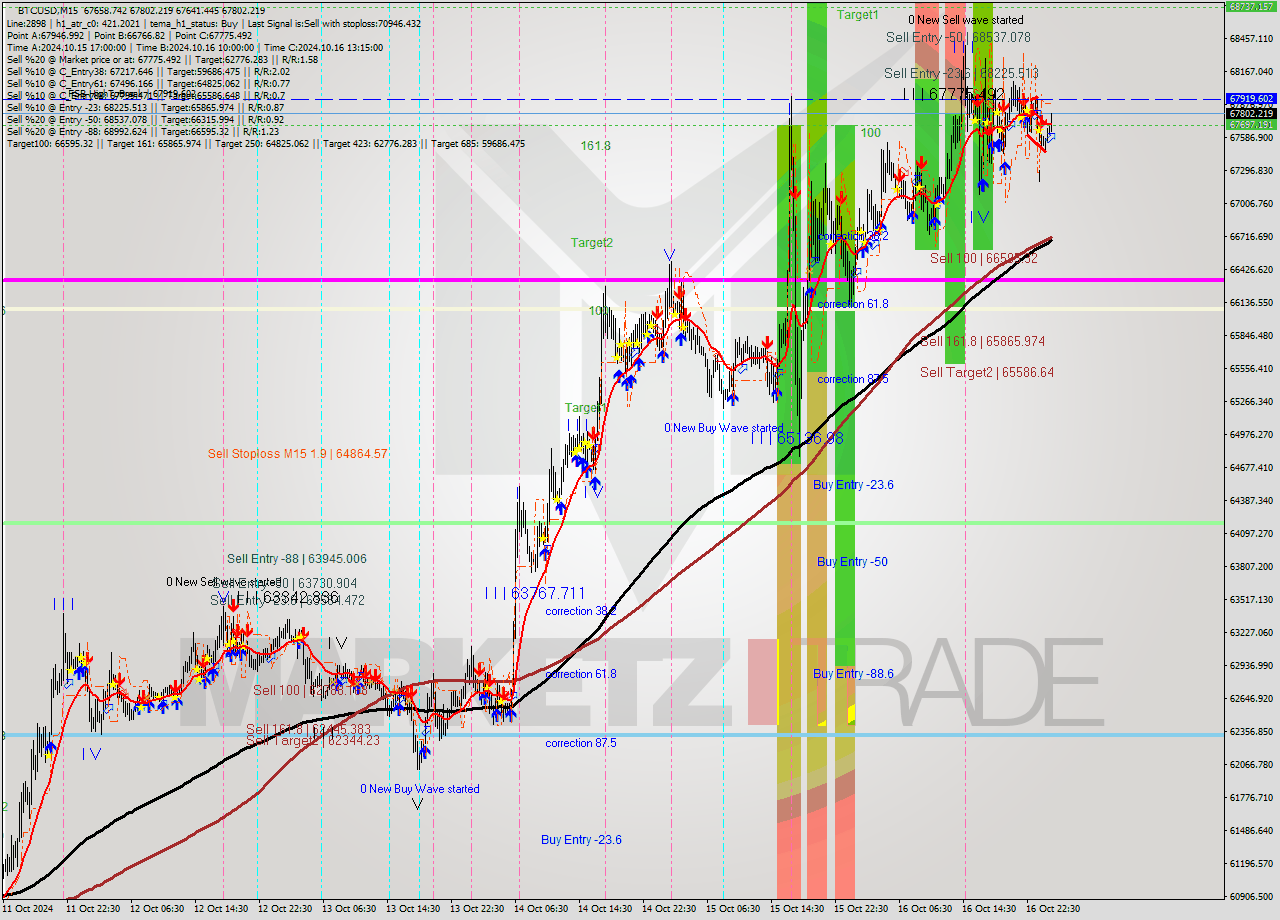The width and height of the screenshot is (1280, 920).
Task: Select the 'Sell 161.8 | 65865.974' label
Action: pyautogui.click(x=982, y=342)
